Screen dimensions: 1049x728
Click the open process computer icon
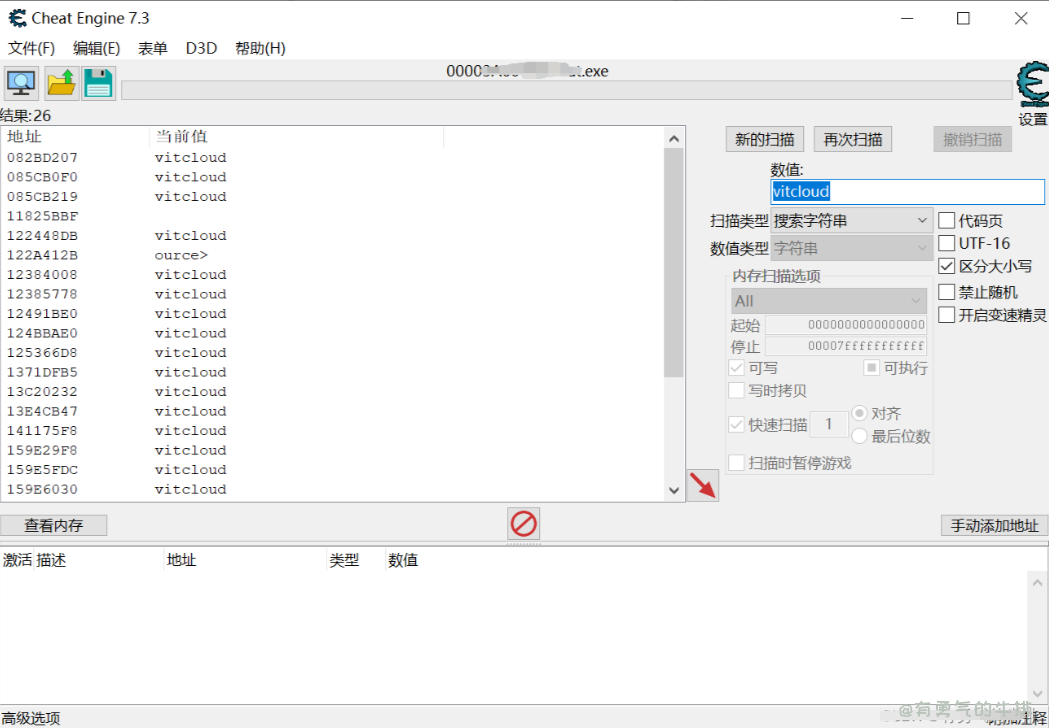[x=21, y=83]
